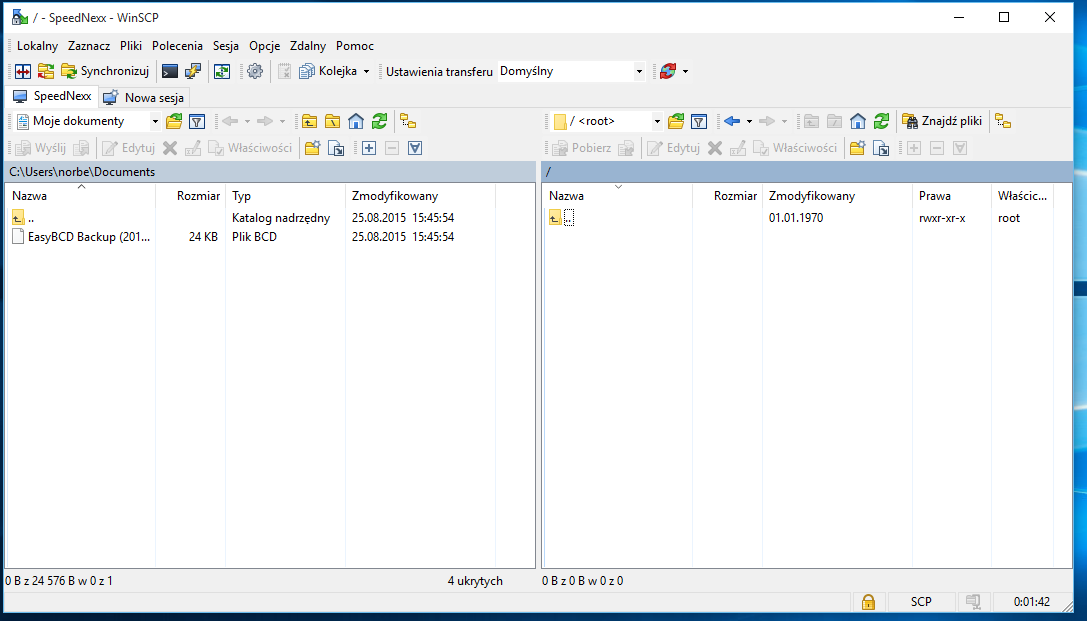The width and height of the screenshot is (1087, 621).
Task: Click the local select files funnel icon
Action: click(x=415, y=148)
